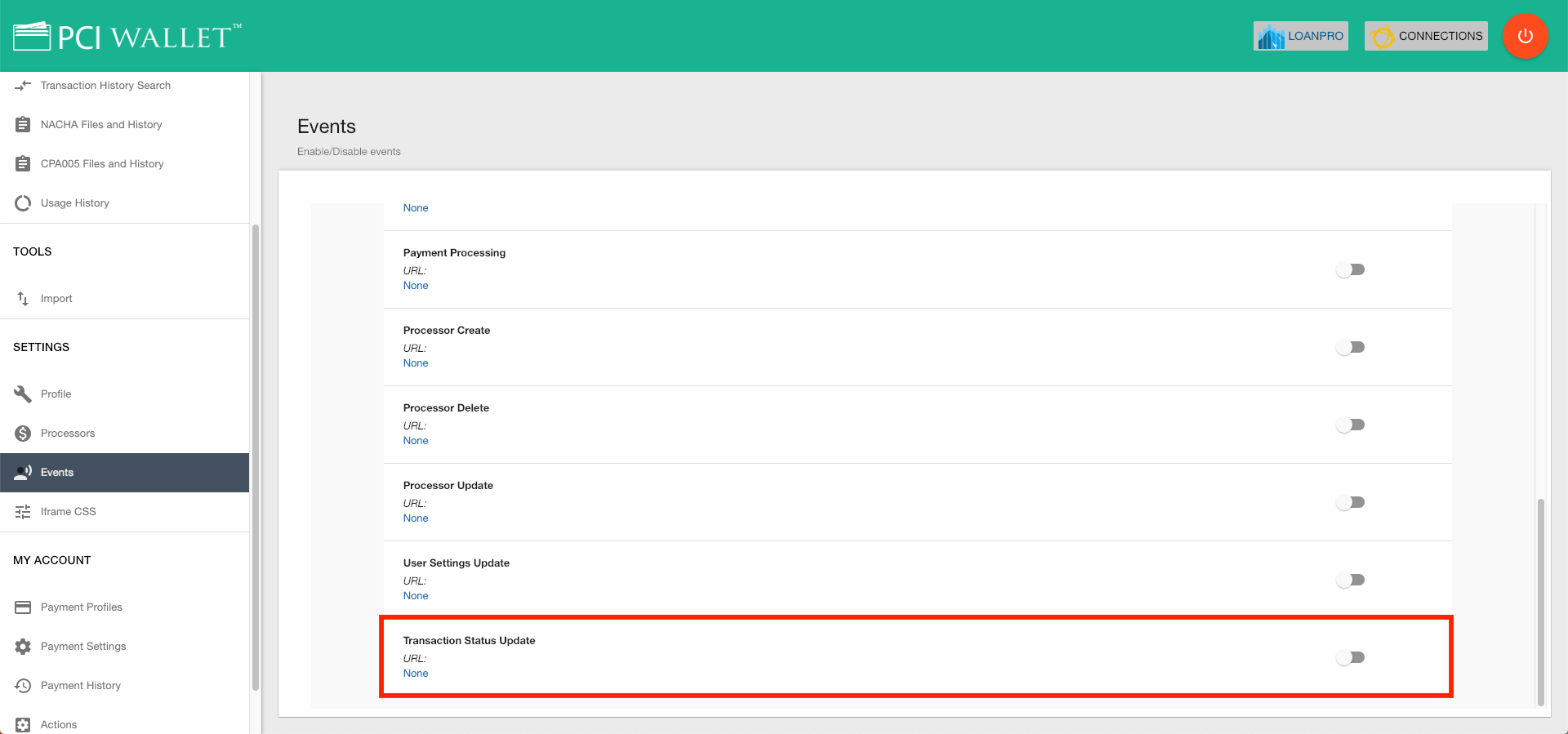Click the None URL link under Processor Create
Viewport: 1568px width, 734px height.
pyautogui.click(x=416, y=363)
